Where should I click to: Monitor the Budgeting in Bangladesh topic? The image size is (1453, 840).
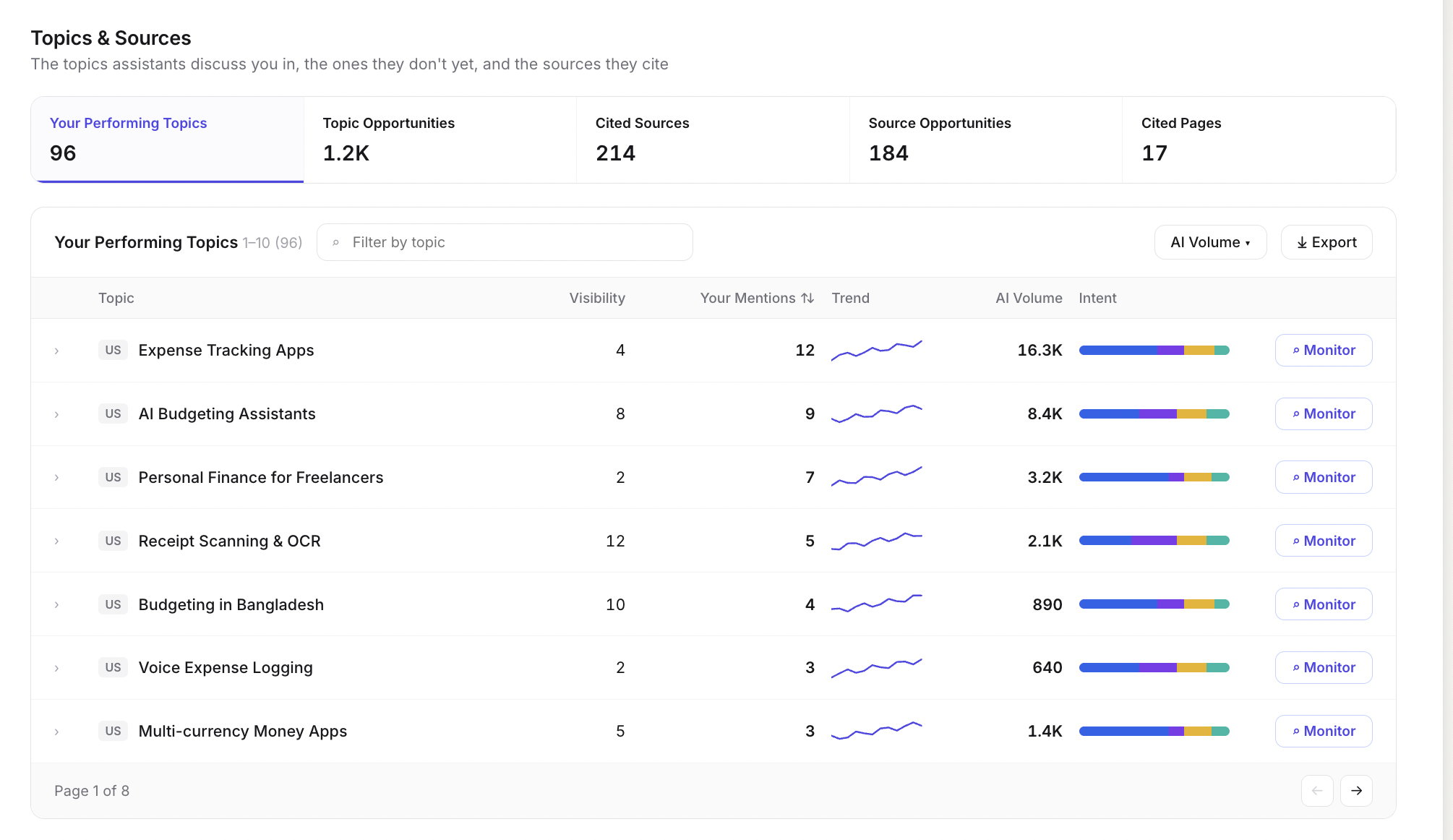pos(1324,604)
